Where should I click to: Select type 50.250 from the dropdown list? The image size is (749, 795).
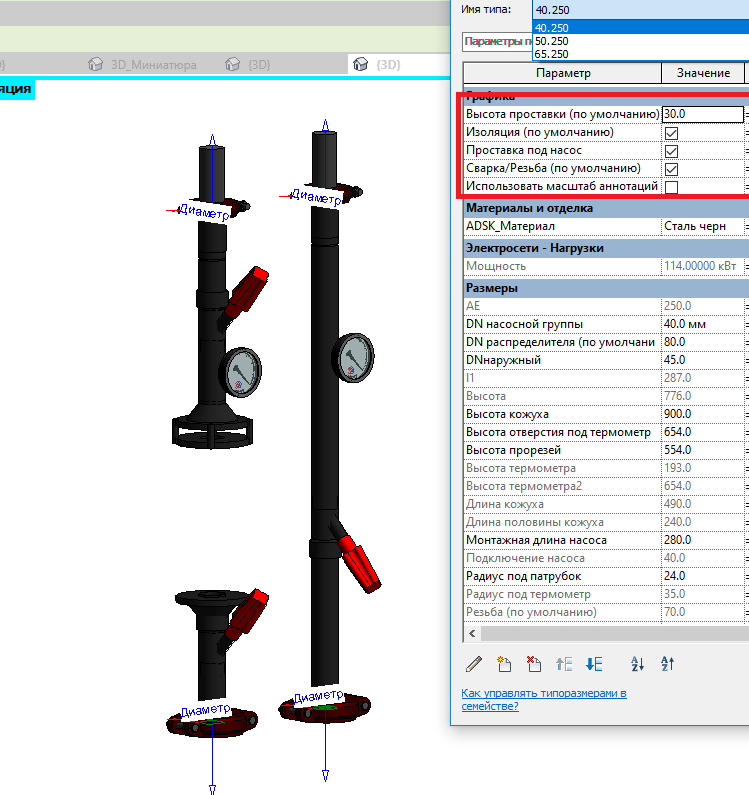551,41
